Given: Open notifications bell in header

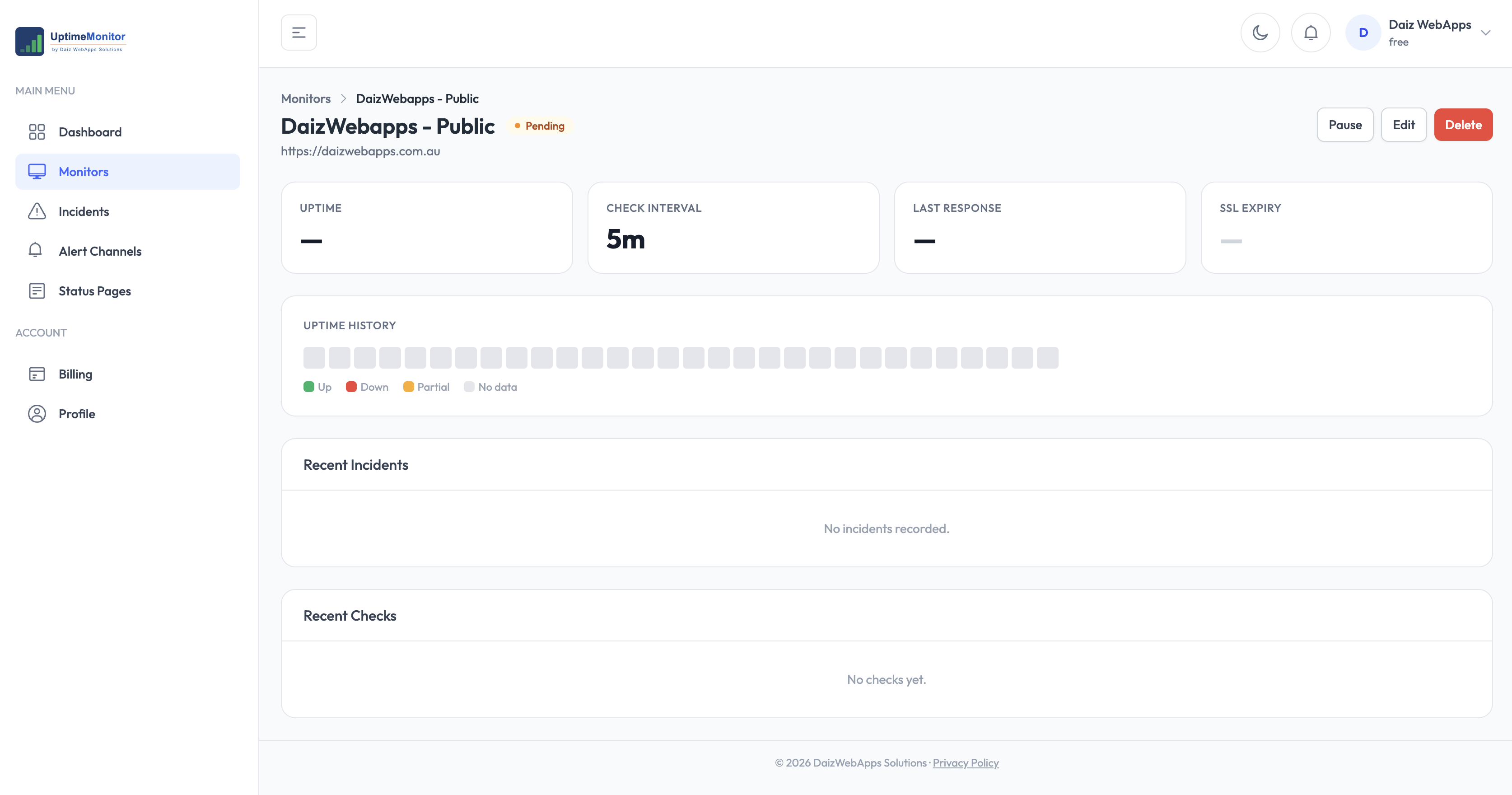Looking at the screenshot, I should [1311, 32].
